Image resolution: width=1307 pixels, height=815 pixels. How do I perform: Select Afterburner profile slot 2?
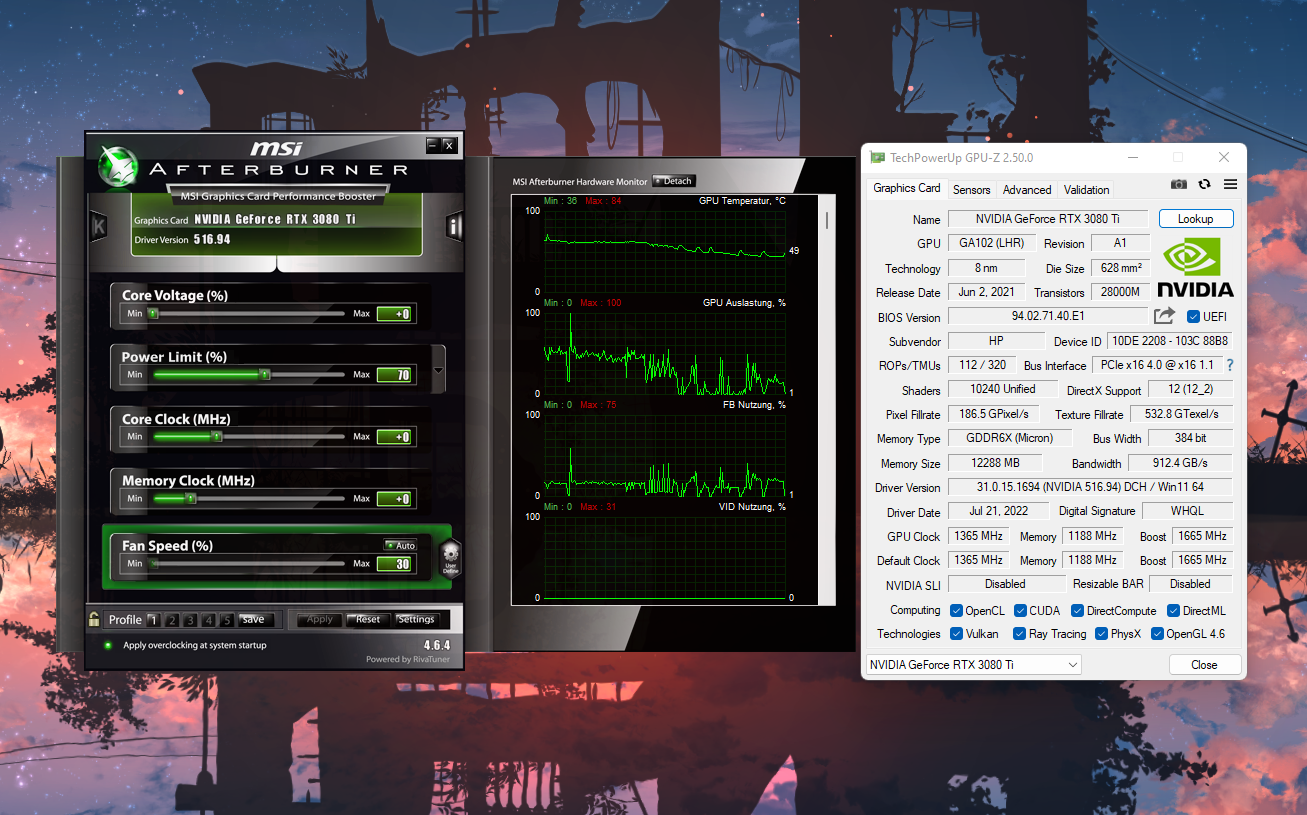click(171, 619)
